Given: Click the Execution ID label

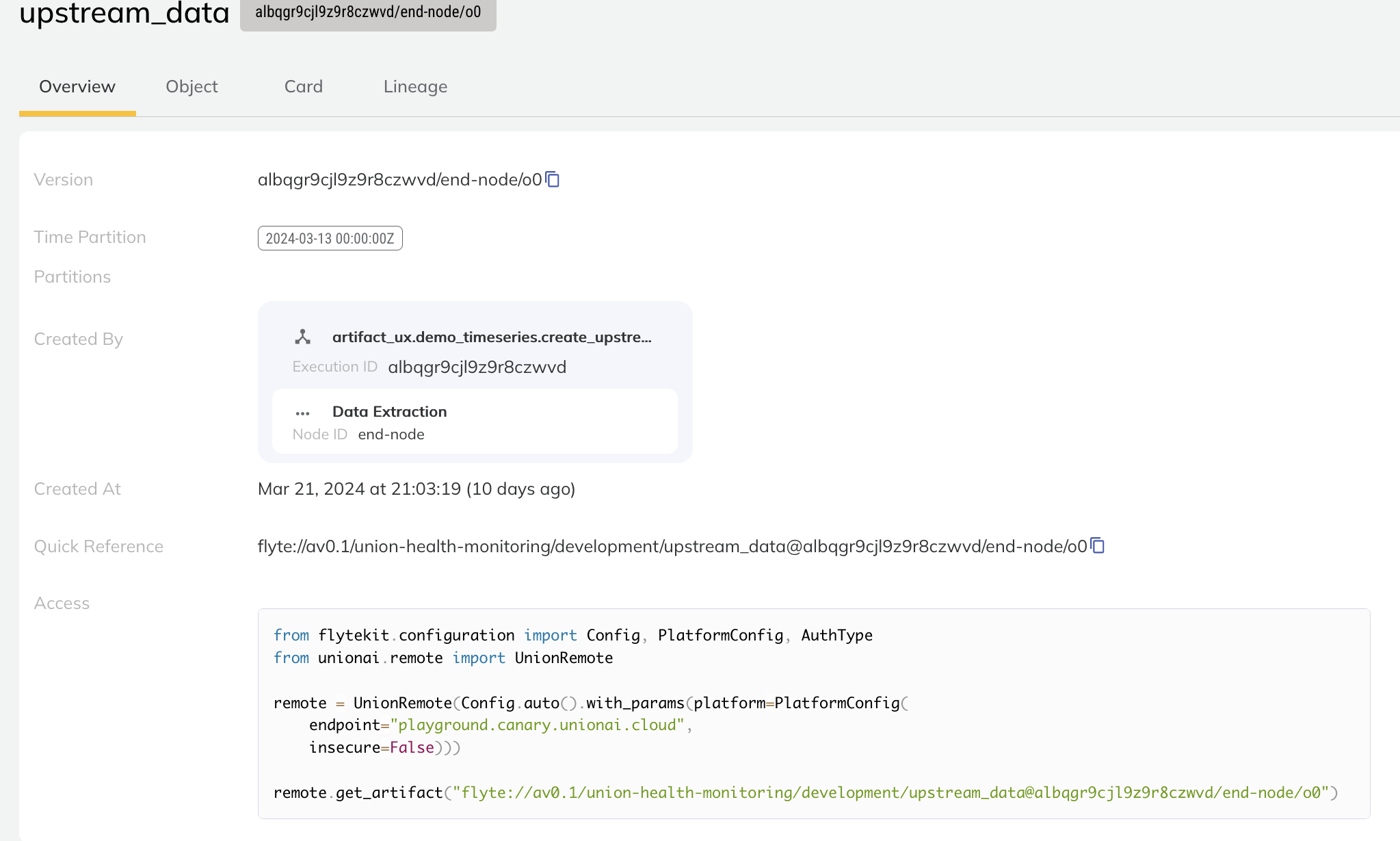Looking at the screenshot, I should (334, 367).
